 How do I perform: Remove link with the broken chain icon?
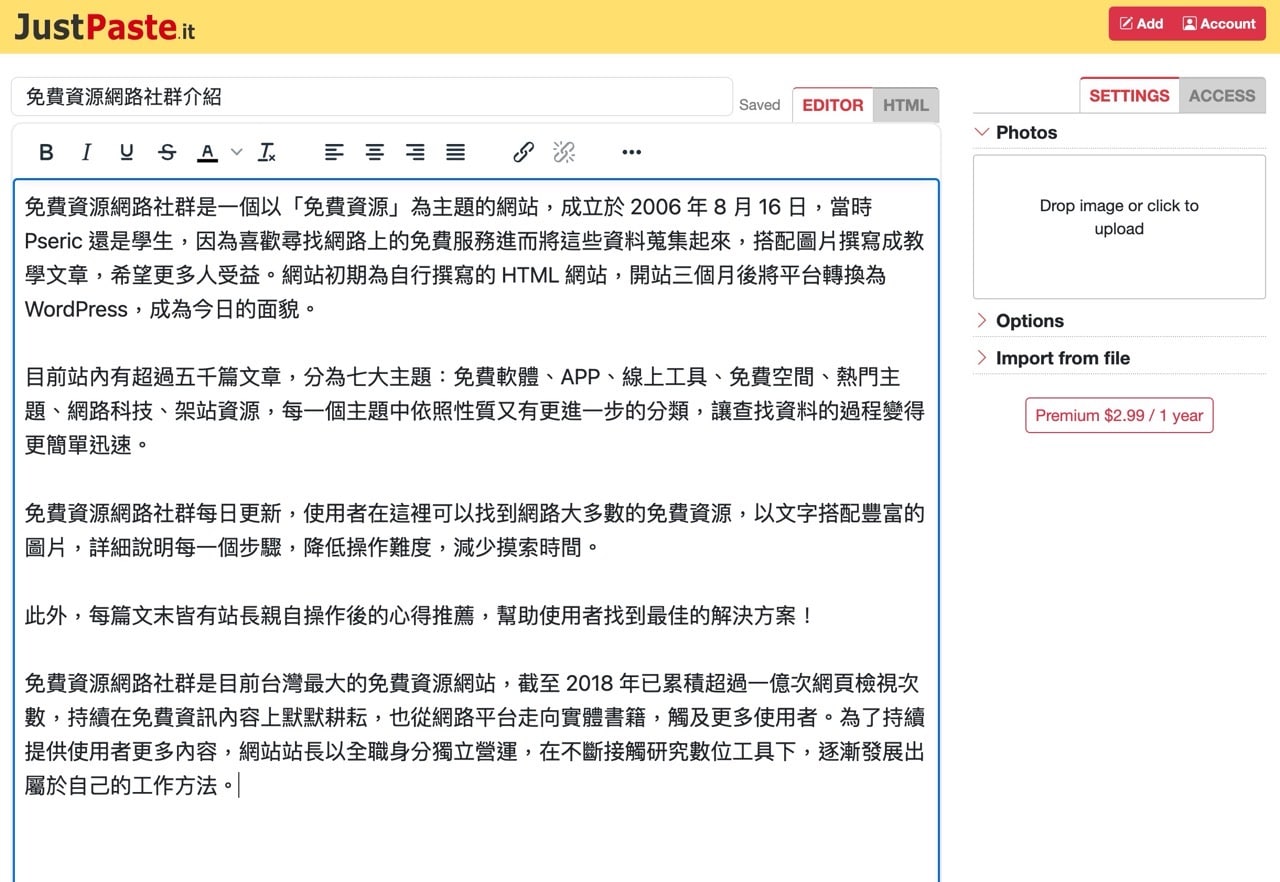pyautogui.click(x=564, y=152)
